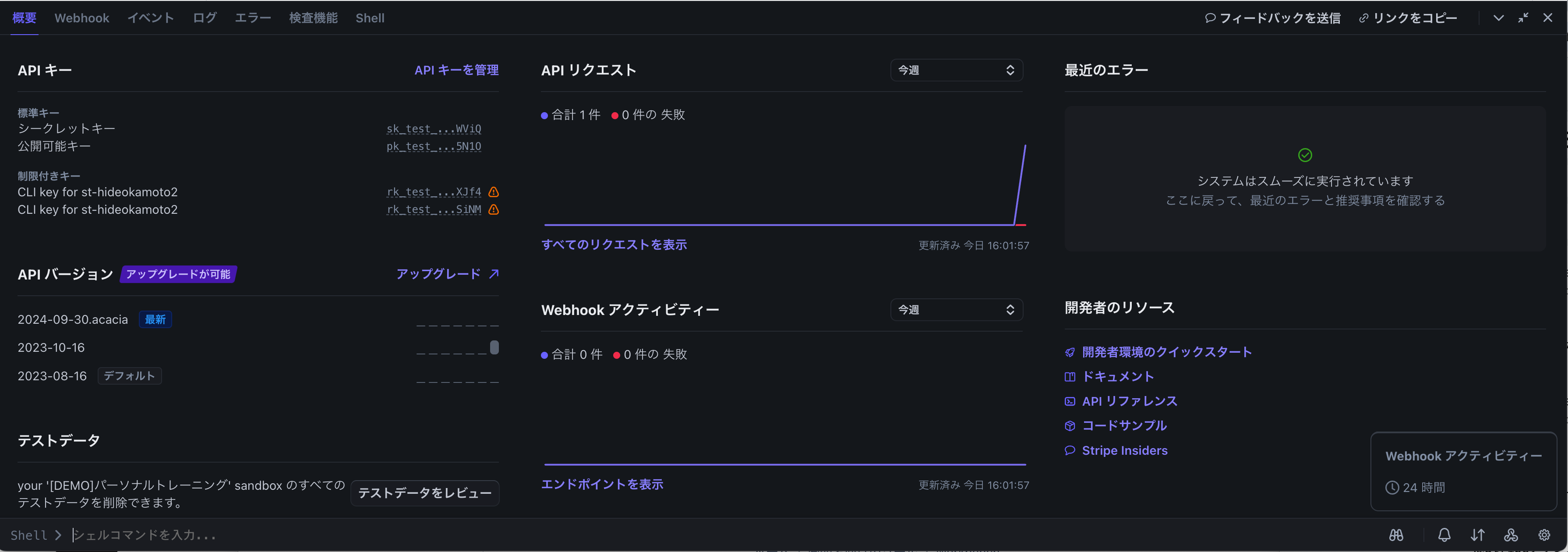This screenshot has height=552, width=1568.
Task: Open the イベント tab
Action: click(x=150, y=18)
